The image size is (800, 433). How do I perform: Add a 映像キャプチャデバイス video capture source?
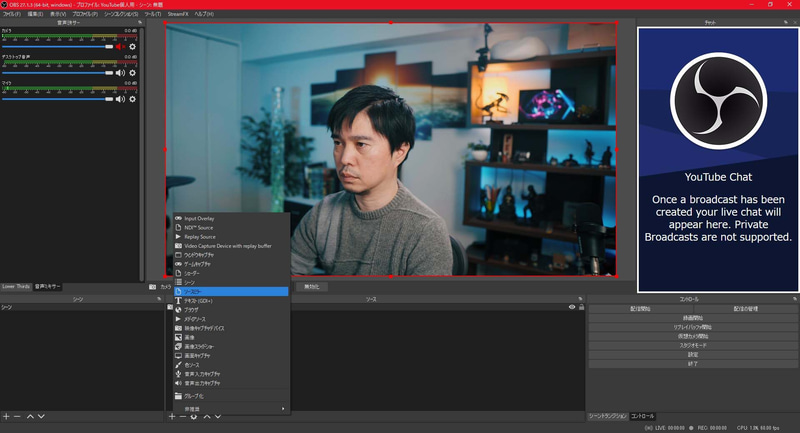[x=231, y=328]
